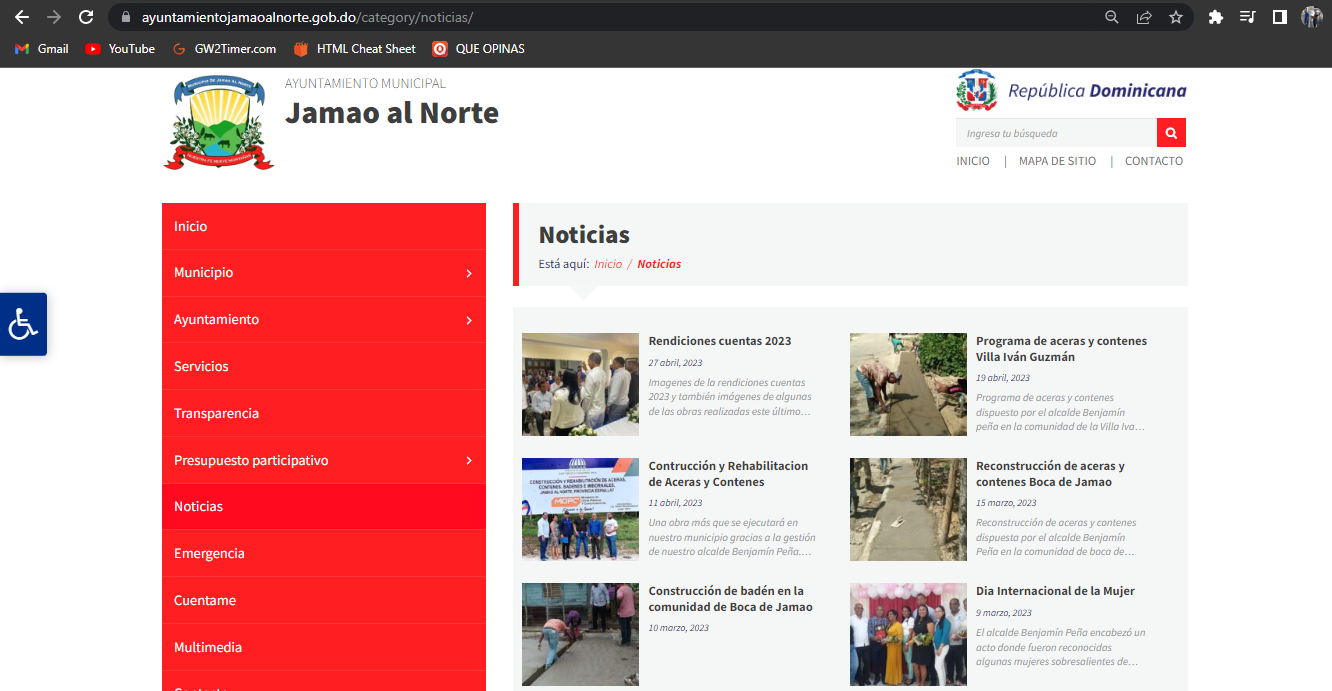1332x691 pixels.
Task: Click the AYUNTAMIENTO MUNICIPAL header text
Action: point(365,83)
